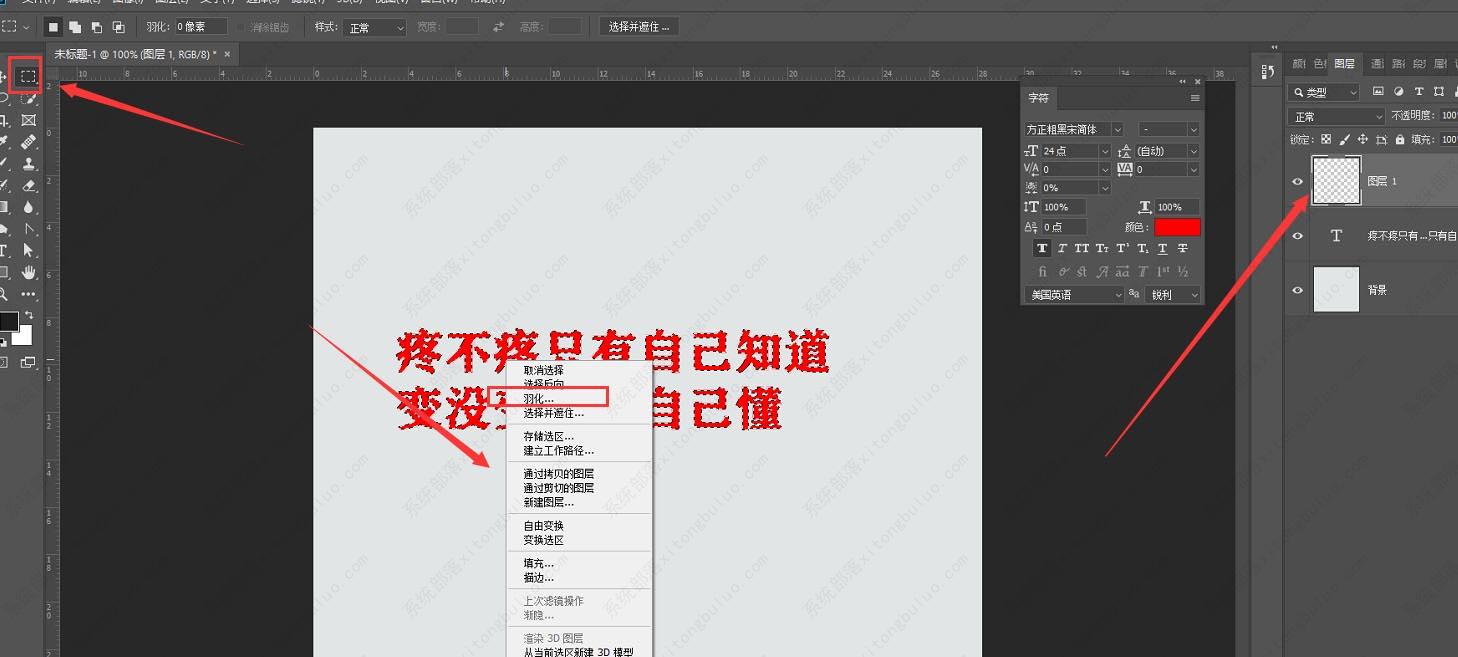Click the Faux Bold button in Character panel

pyautogui.click(x=1042, y=249)
